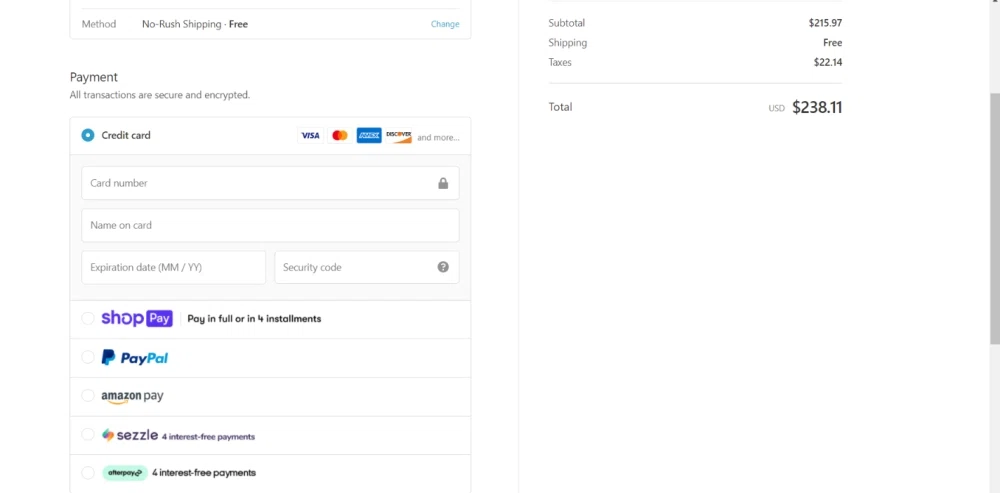Click the padlock icon in card number field
Viewport: 1000px width, 493px height.
click(x=443, y=183)
